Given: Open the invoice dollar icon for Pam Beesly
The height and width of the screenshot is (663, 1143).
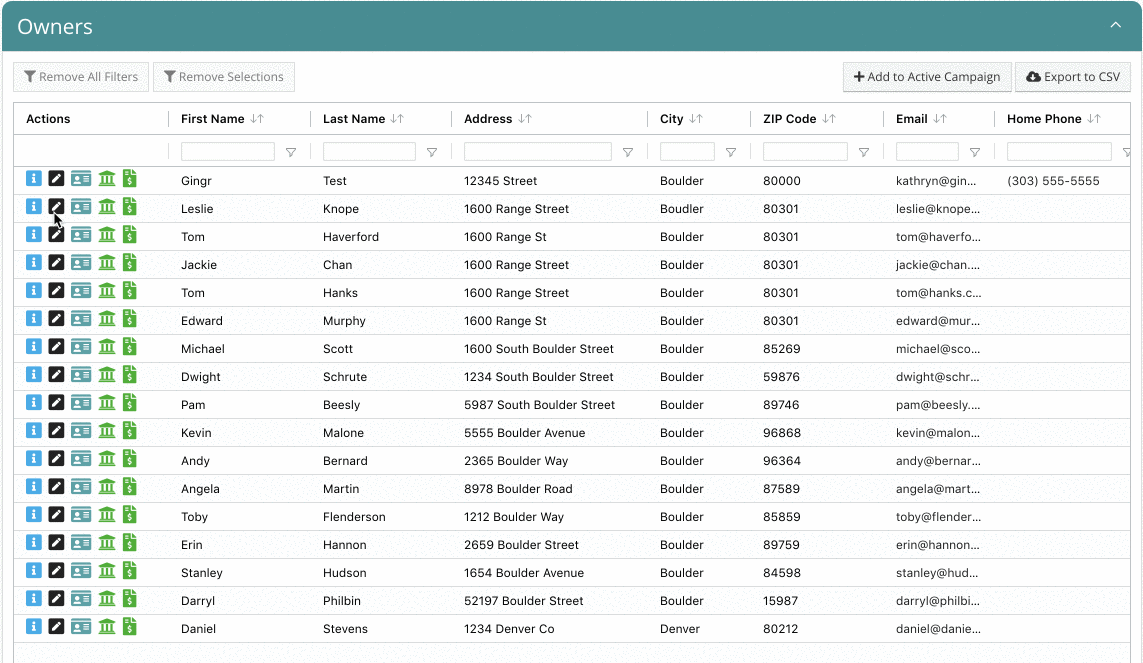Looking at the screenshot, I should point(131,405).
